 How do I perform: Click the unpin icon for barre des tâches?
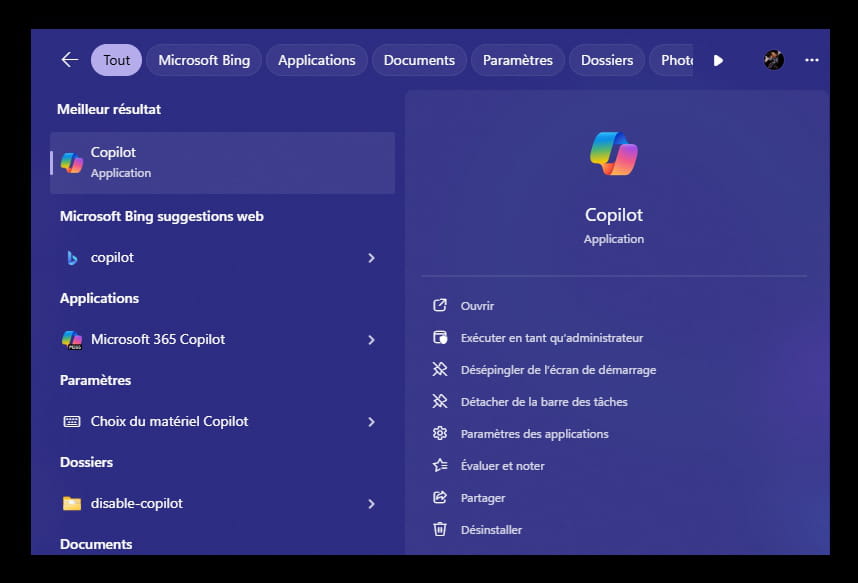[x=440, y=401]
